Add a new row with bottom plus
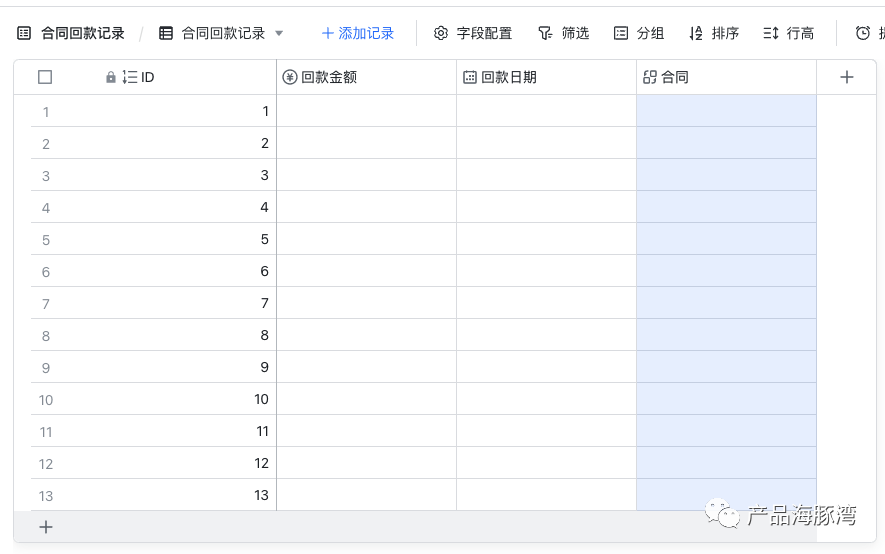Viewport: 885px width, 554px height. pyautogui.click(x=46, y=527)
